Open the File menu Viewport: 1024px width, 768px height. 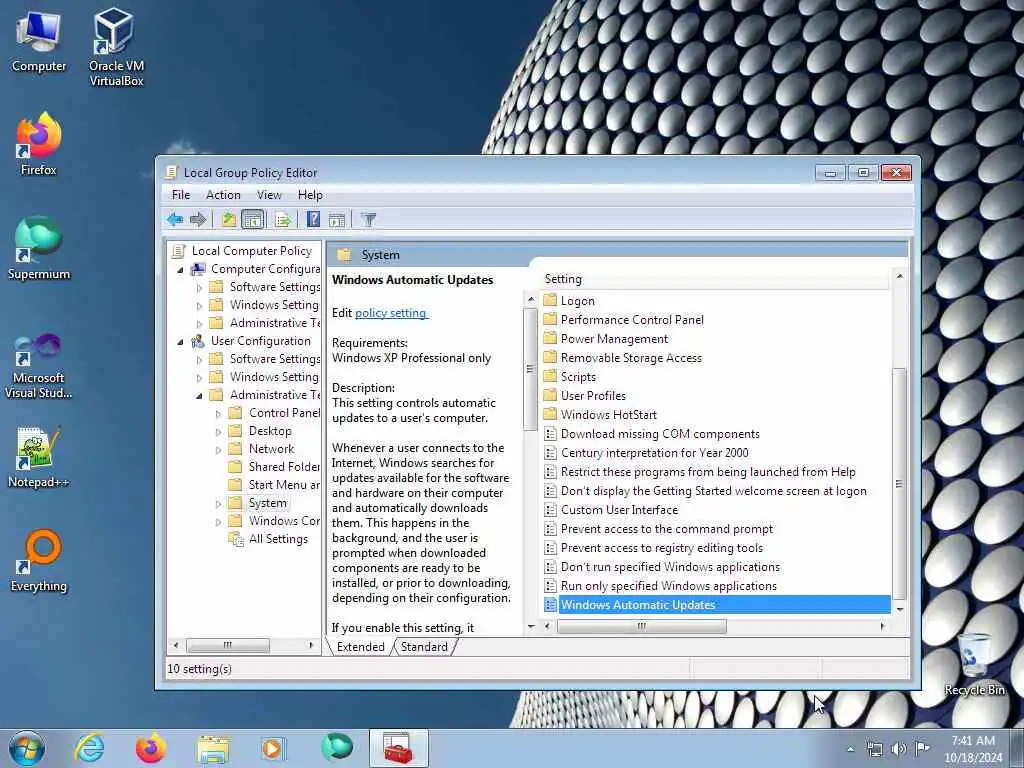coord(181,195)
